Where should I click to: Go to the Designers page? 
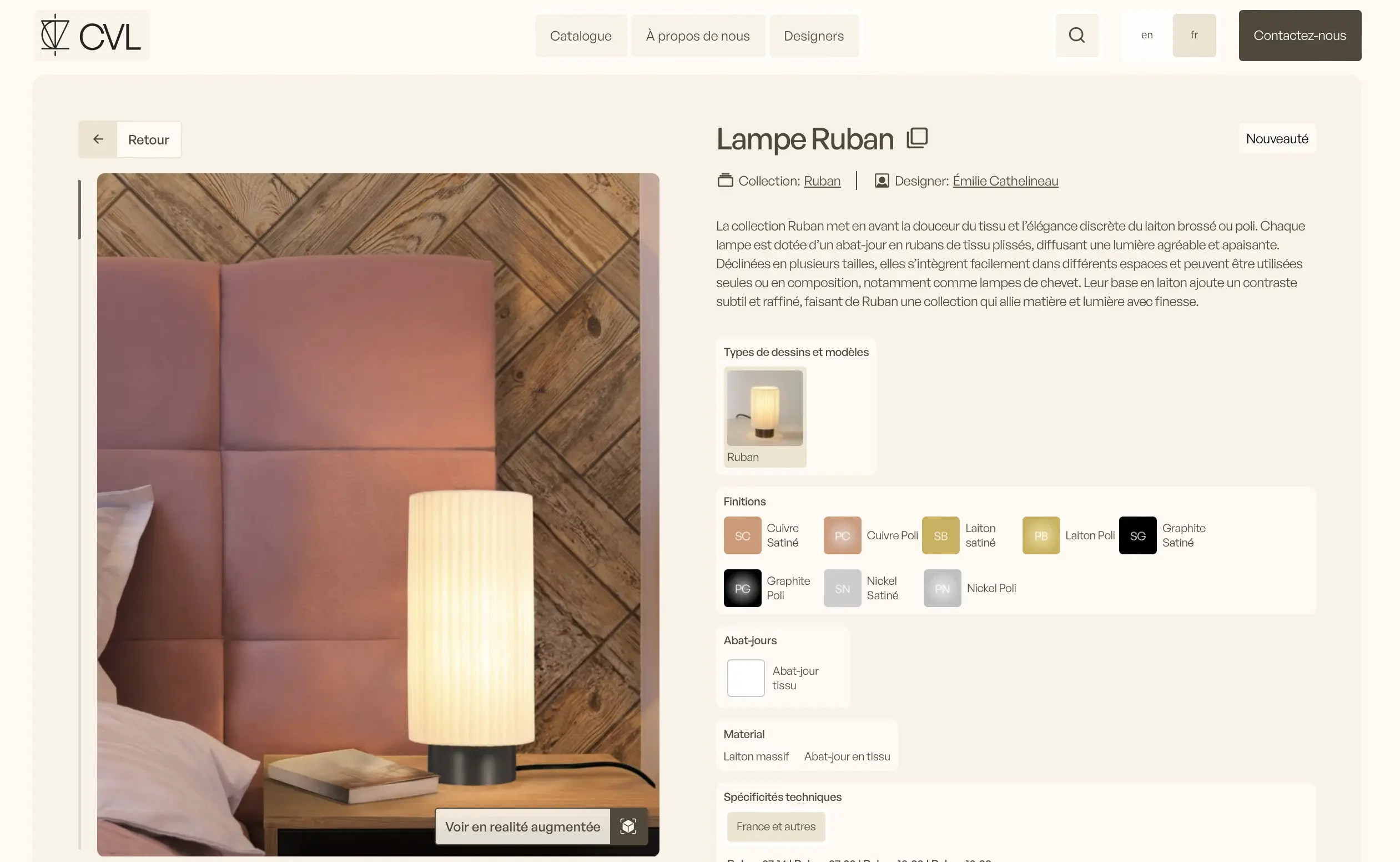(x=813, y=36)
